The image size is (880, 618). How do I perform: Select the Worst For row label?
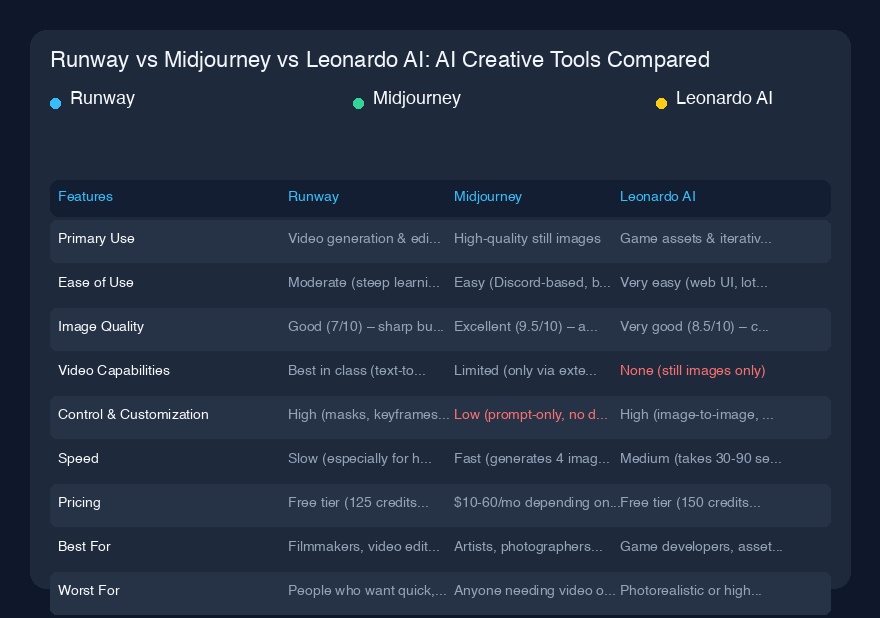(89, 590)
